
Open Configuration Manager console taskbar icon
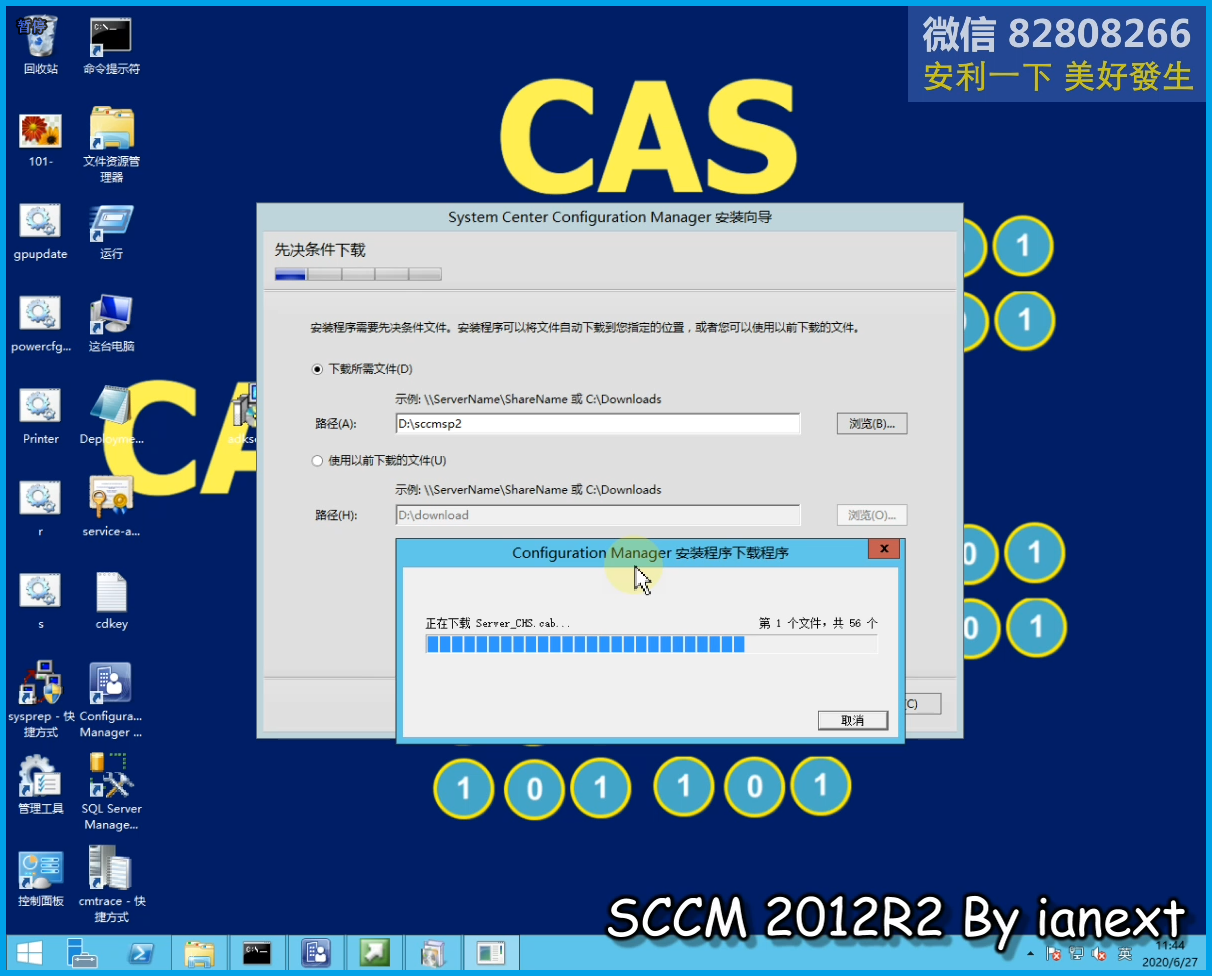coord(316,952)
